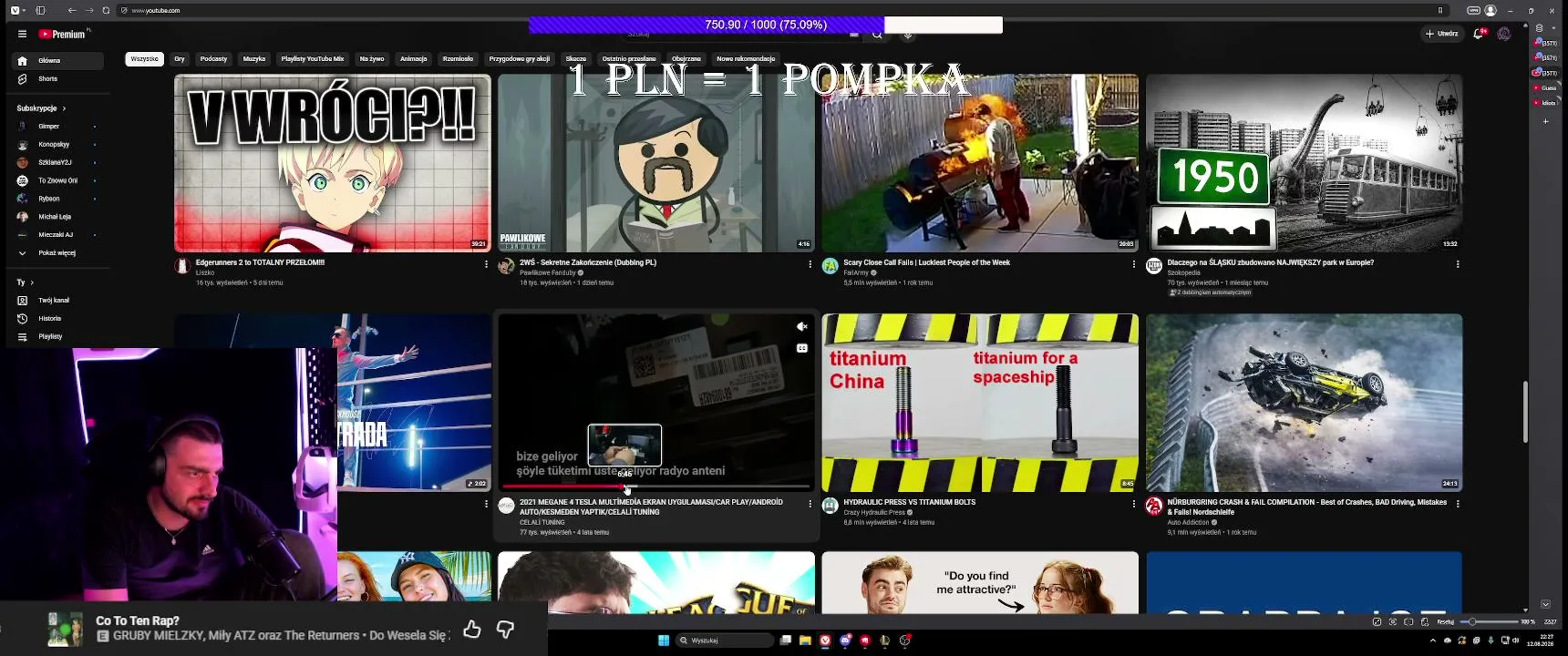The width and height of the screenshot is (1568, 656).
Task: Open the YouTube notifications bell
Action: pyautogui.click(x=1479, y=34)
